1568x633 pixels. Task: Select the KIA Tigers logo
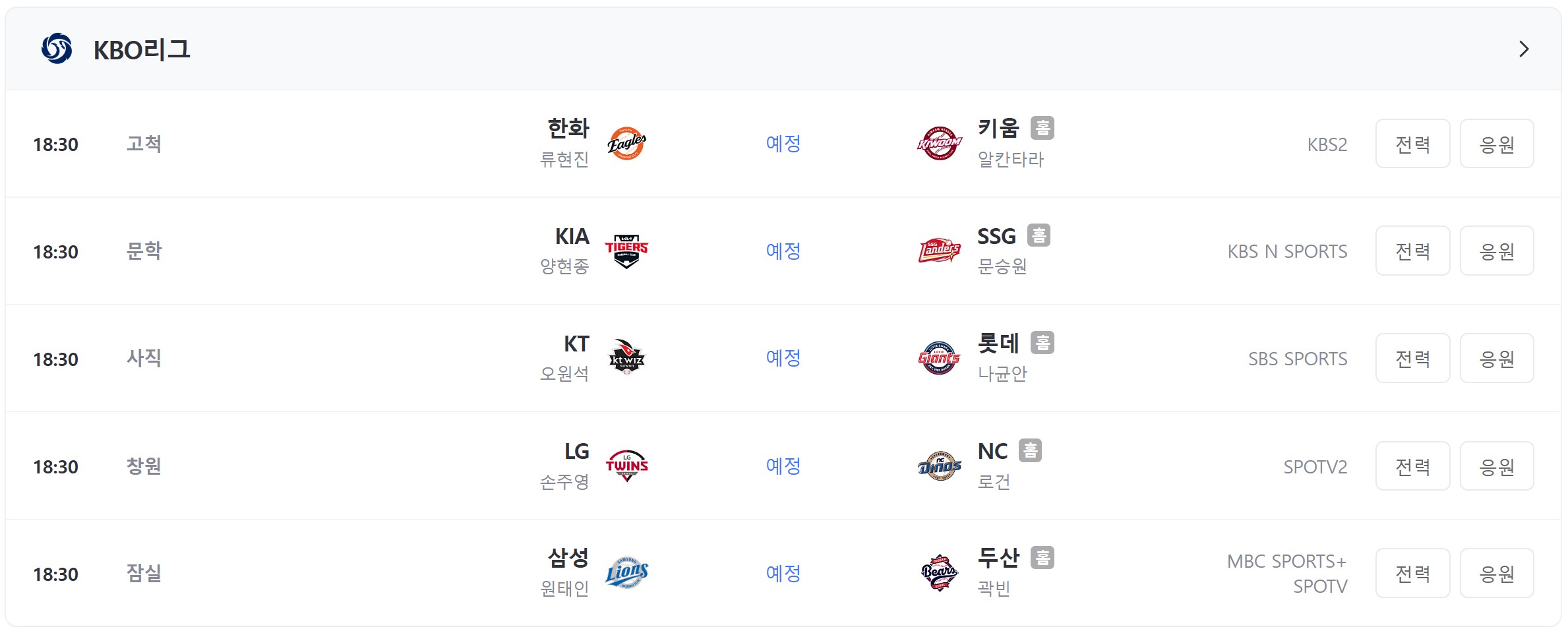pos(626,251)
